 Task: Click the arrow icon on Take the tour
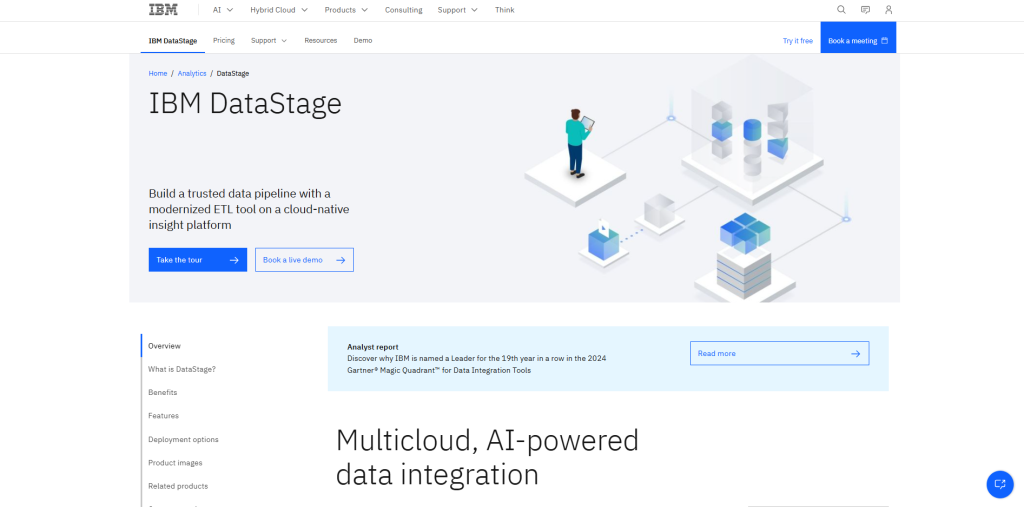(234, 260)
